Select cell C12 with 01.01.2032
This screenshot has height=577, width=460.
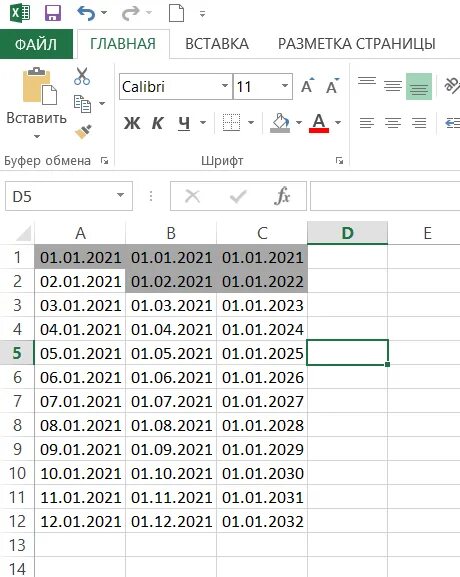tap(262, 521)
